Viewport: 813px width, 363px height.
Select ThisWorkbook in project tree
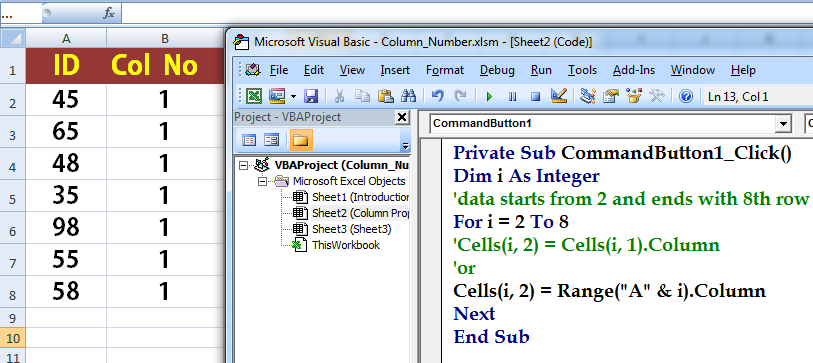[x=346, y=245]
